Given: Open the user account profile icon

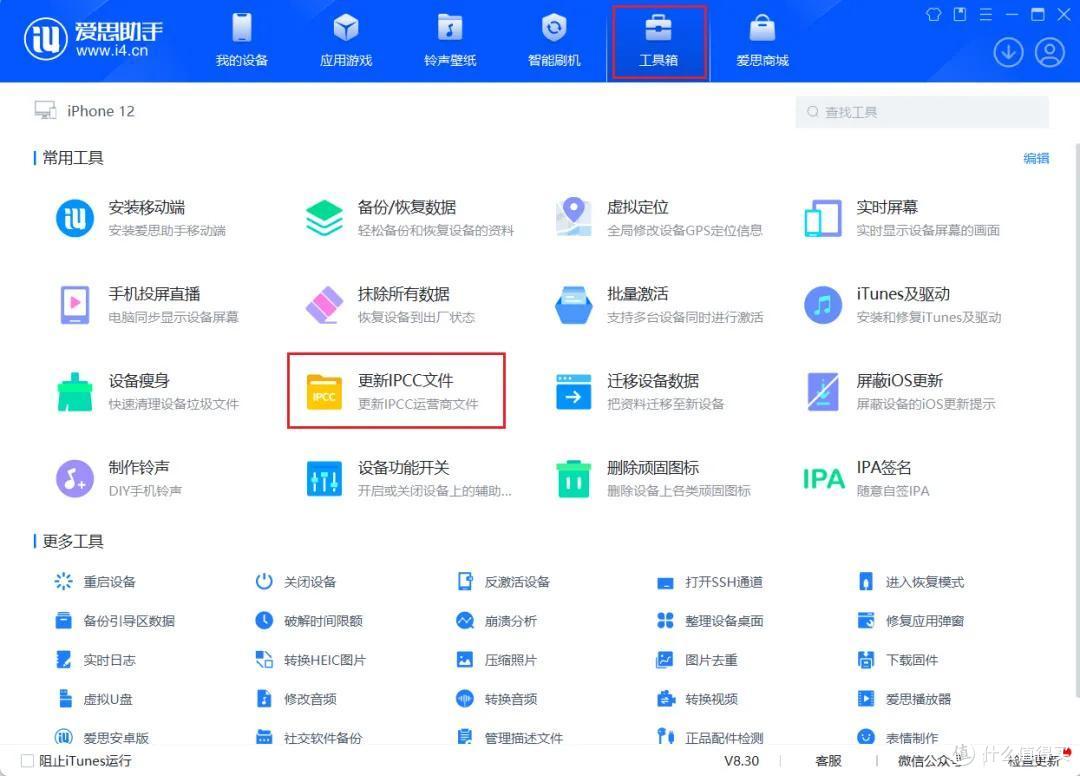Looking at the screenshot, I should click(1049, 52).
